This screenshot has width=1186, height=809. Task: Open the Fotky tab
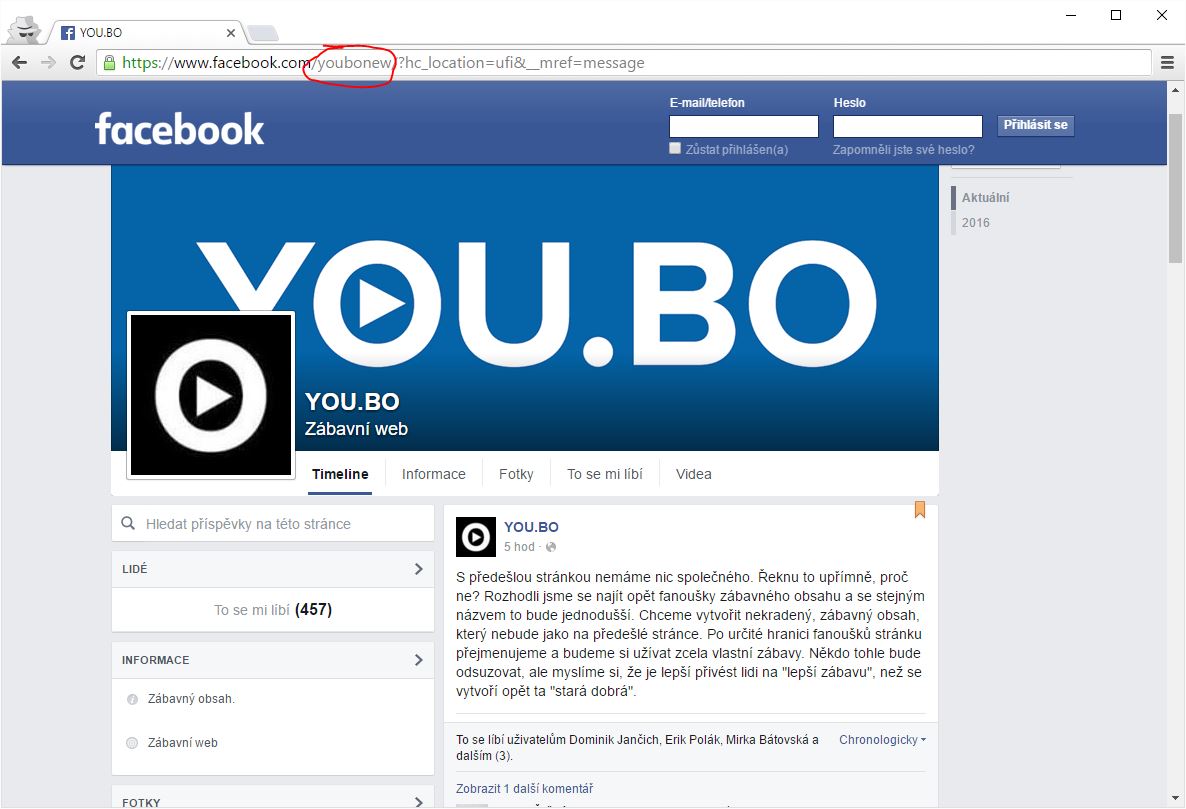[x=516, y=474]
